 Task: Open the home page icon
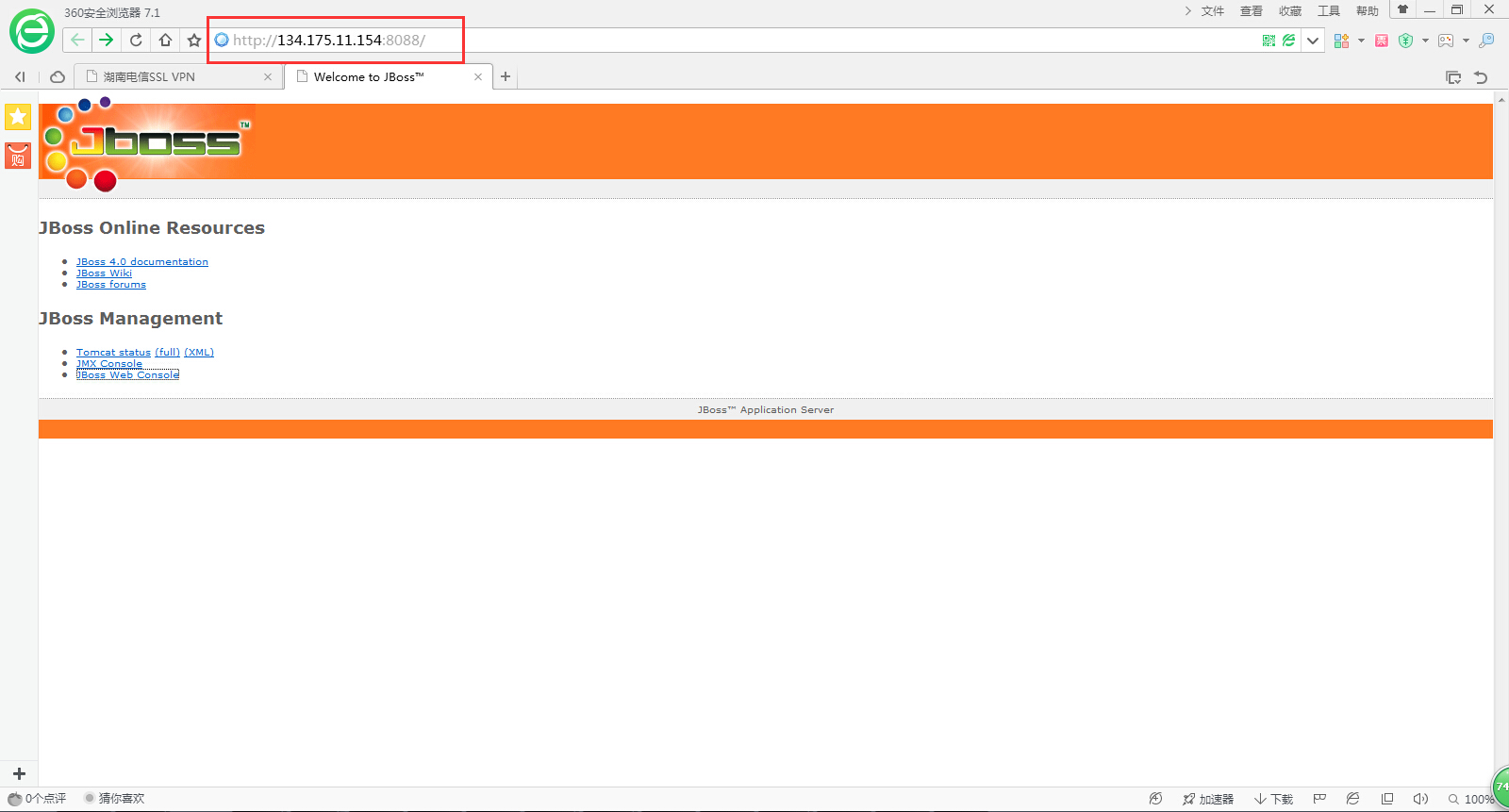point(165,40)
